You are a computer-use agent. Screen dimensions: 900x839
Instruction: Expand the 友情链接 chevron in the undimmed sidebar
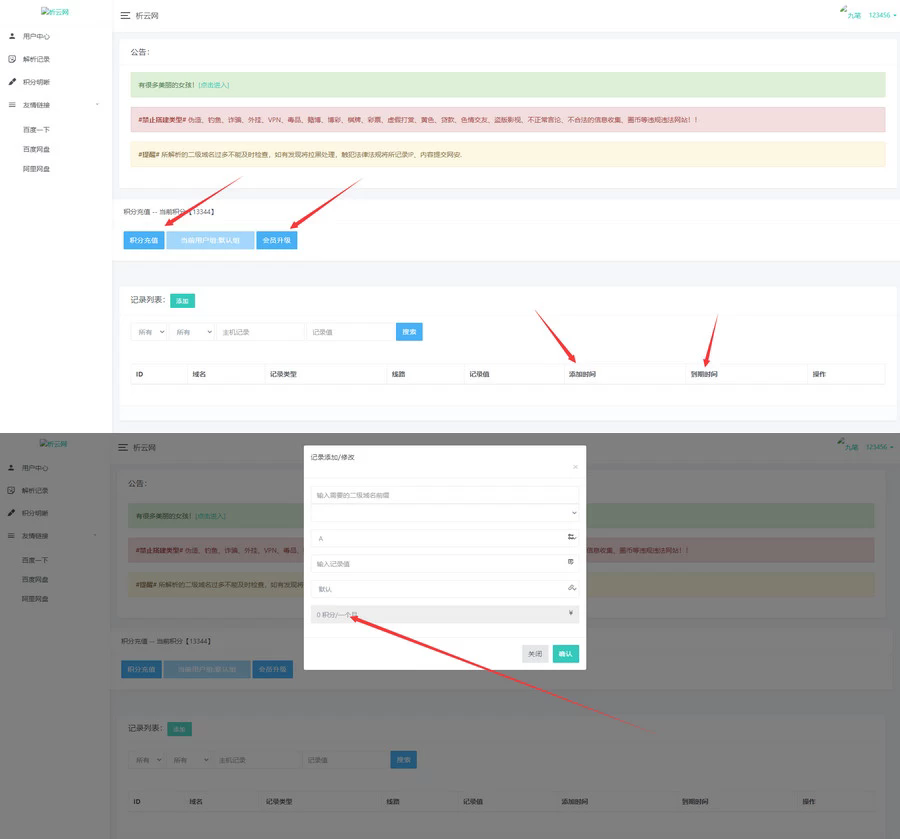97,105
